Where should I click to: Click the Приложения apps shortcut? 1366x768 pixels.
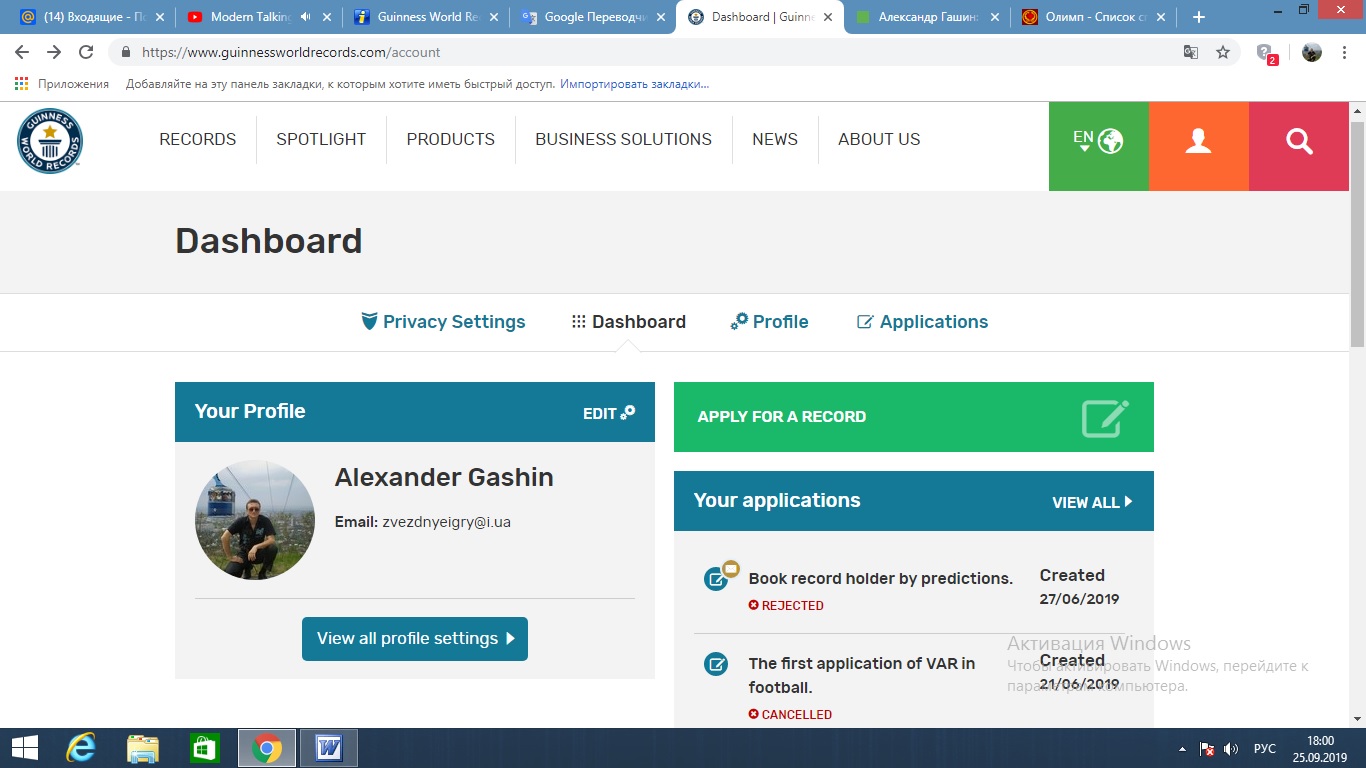[x=62, y=84]
